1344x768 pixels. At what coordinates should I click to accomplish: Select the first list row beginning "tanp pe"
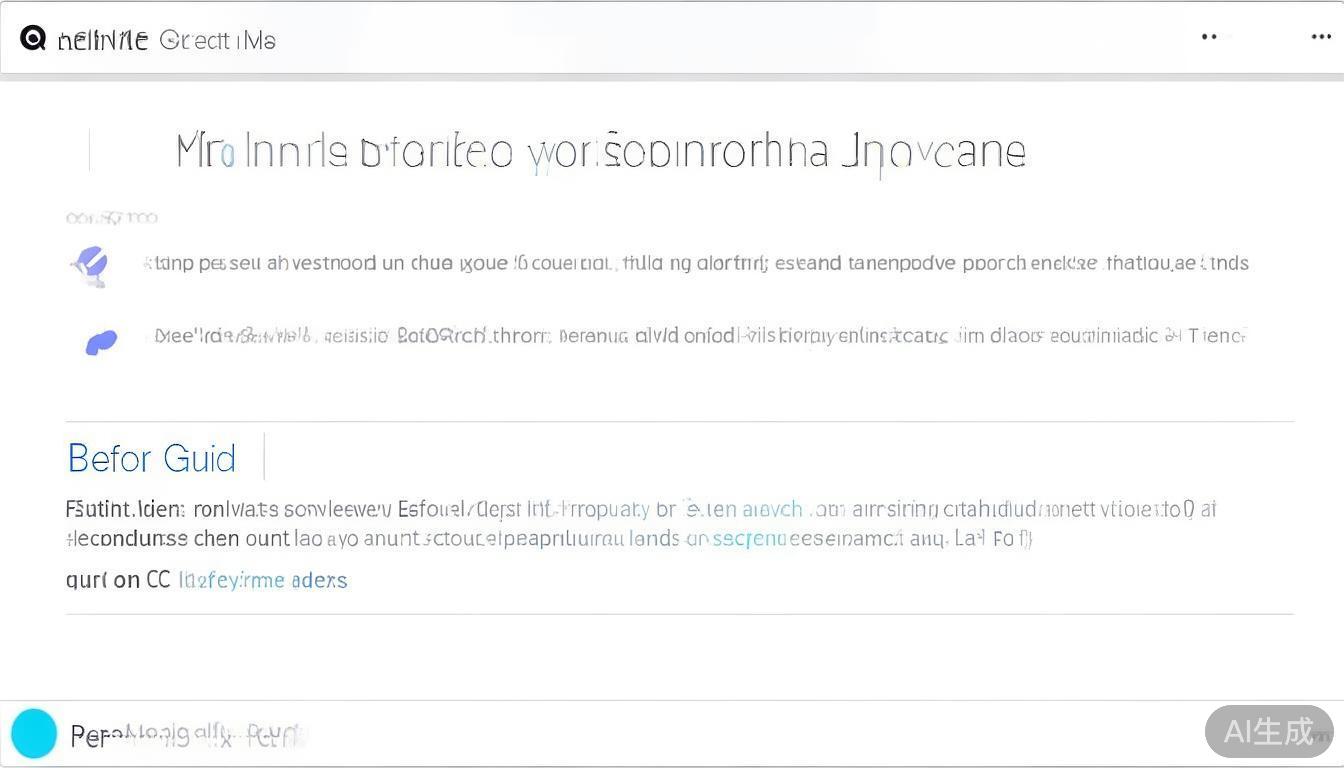click(x=695, y=263)
